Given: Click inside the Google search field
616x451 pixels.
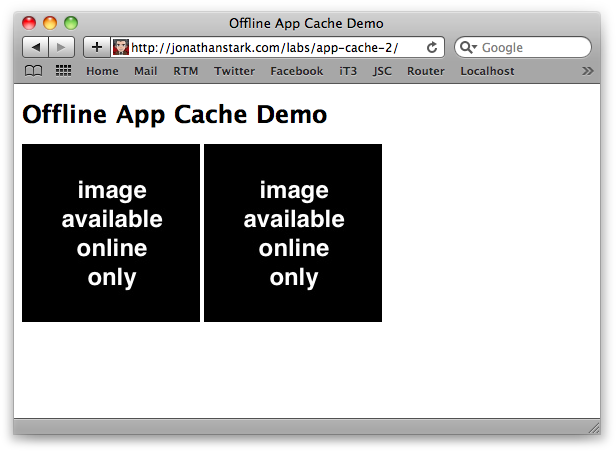Looking at the screenshot, I should pos(532,47).
